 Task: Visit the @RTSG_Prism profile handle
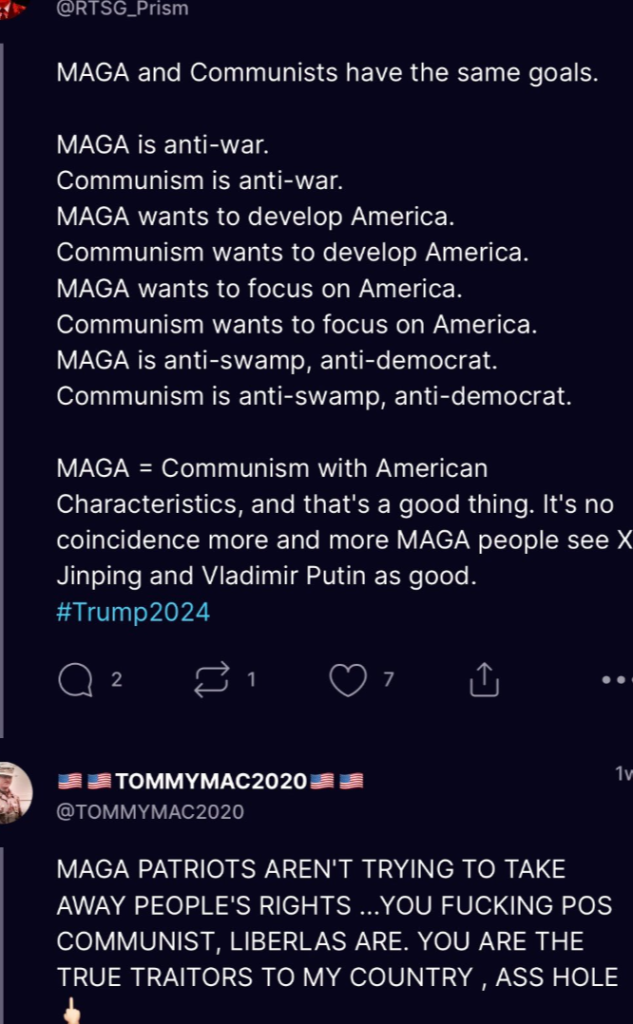[122, 9]
